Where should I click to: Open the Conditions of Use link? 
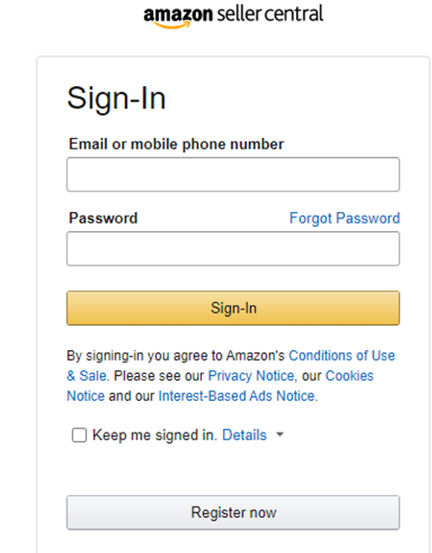pos(342,356)
